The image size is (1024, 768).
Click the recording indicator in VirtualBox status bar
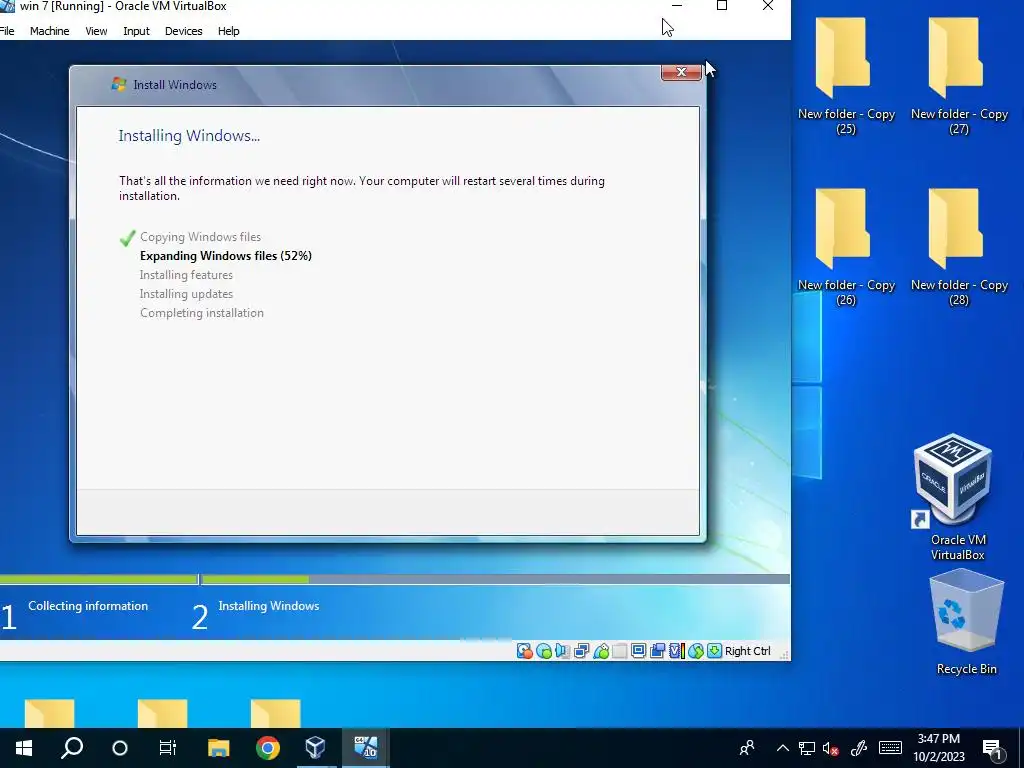658,651
